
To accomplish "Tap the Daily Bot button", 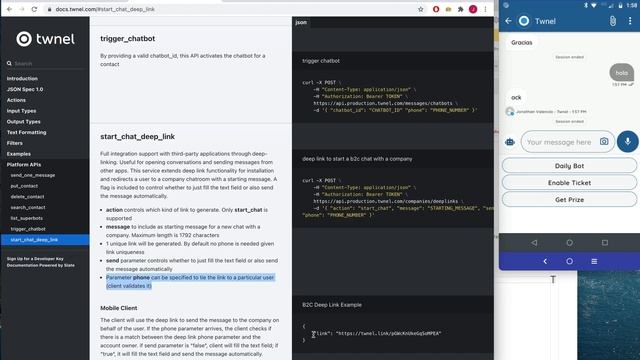I will pos(569,166).
